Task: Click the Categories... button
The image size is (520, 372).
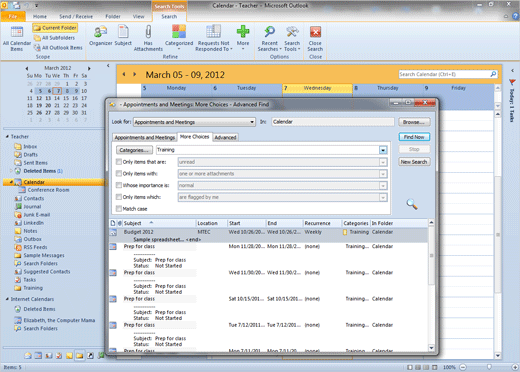Action: pyautogui.click(x=134, y=150)
